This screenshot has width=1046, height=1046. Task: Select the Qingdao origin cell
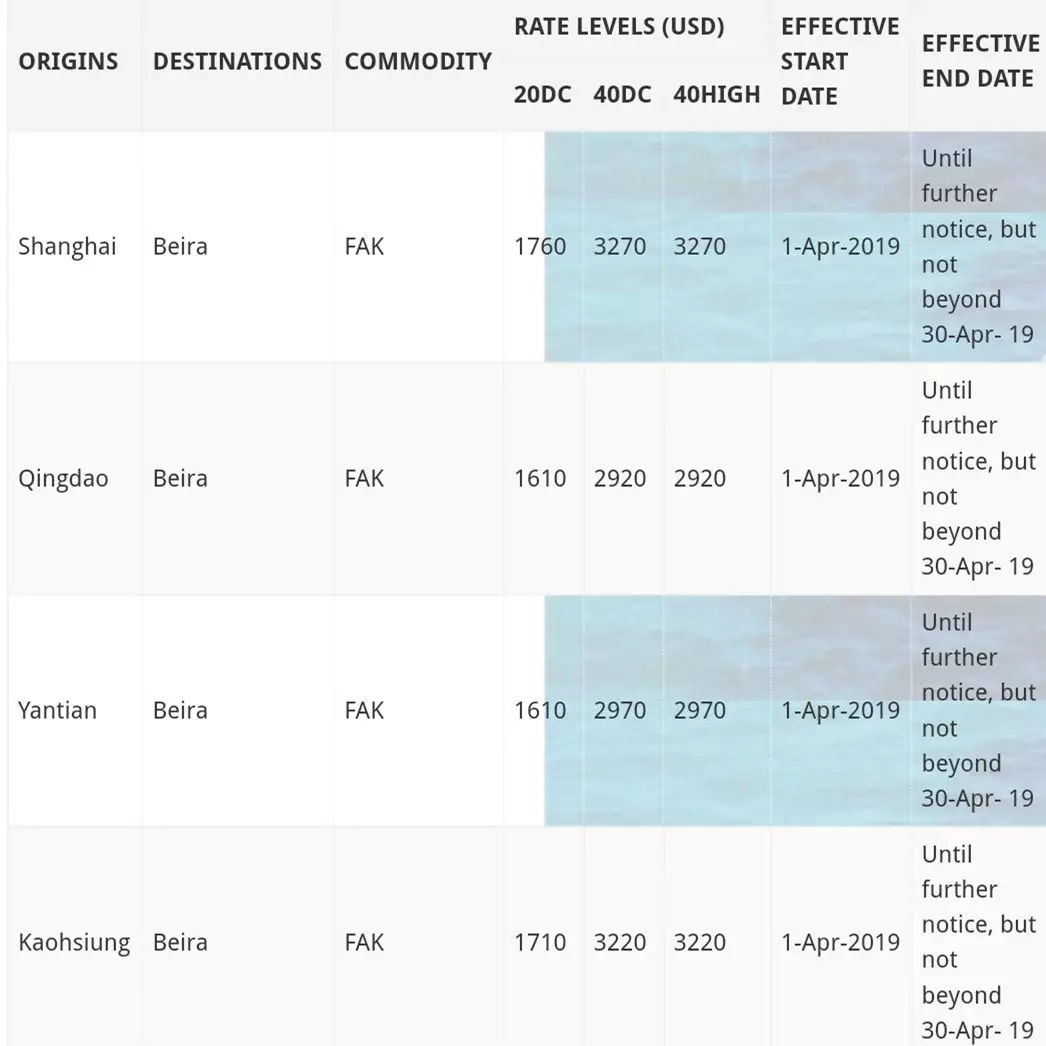(x=63, y=479)
